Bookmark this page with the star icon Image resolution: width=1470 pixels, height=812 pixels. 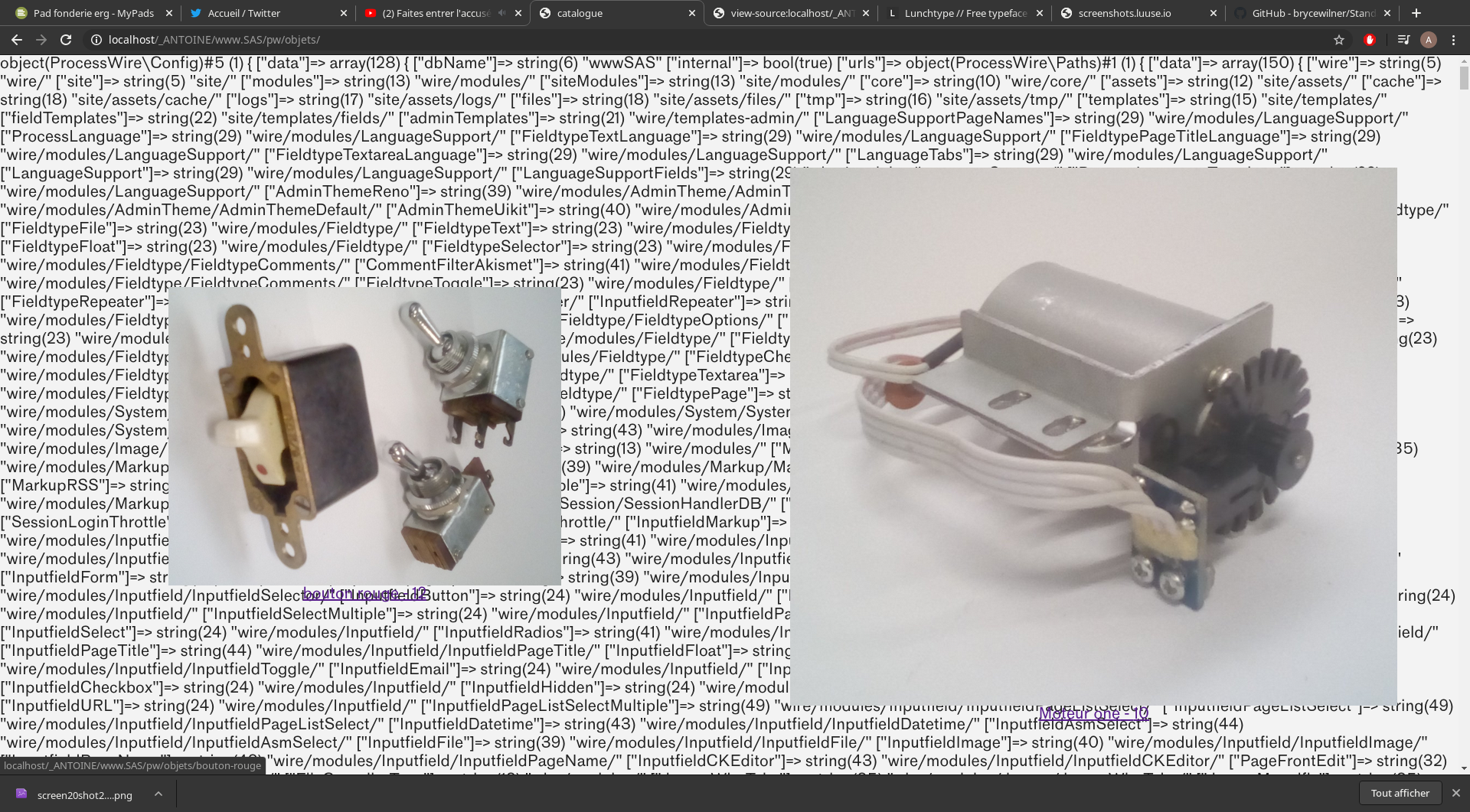[1339, 40]
